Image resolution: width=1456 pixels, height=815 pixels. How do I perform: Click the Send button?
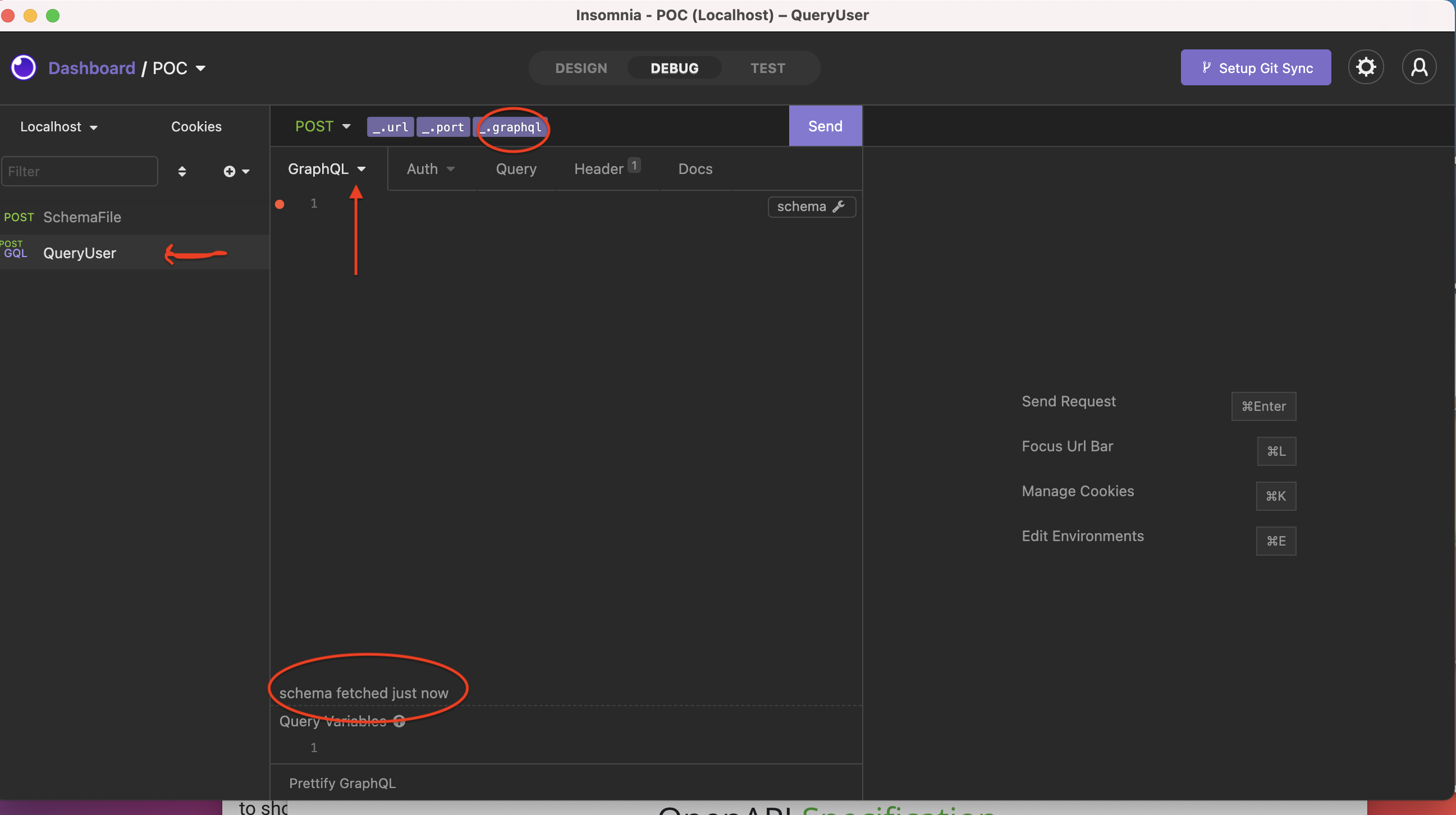(x=824, y=126)
